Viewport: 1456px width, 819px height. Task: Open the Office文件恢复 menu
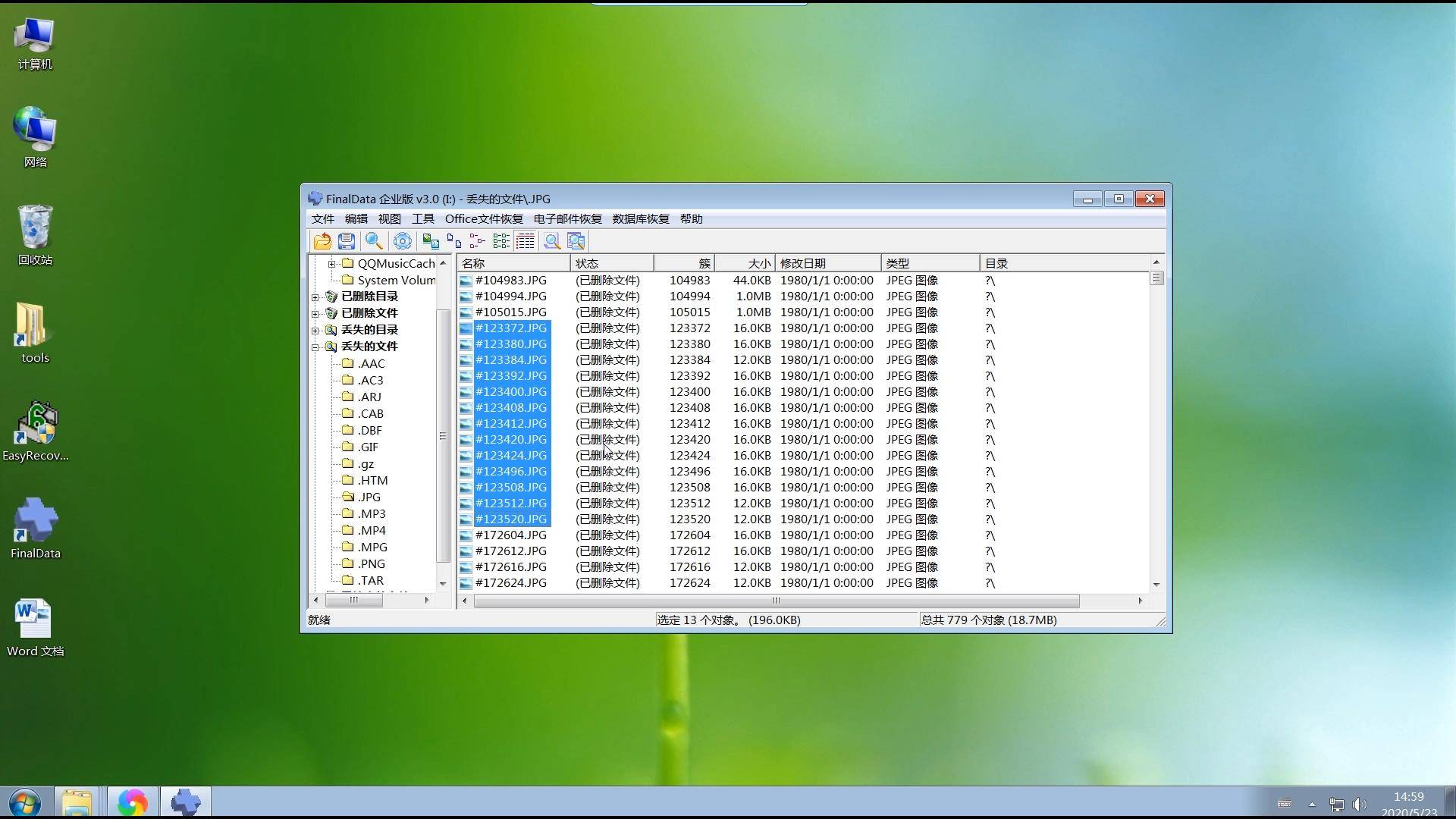[483, 219]
